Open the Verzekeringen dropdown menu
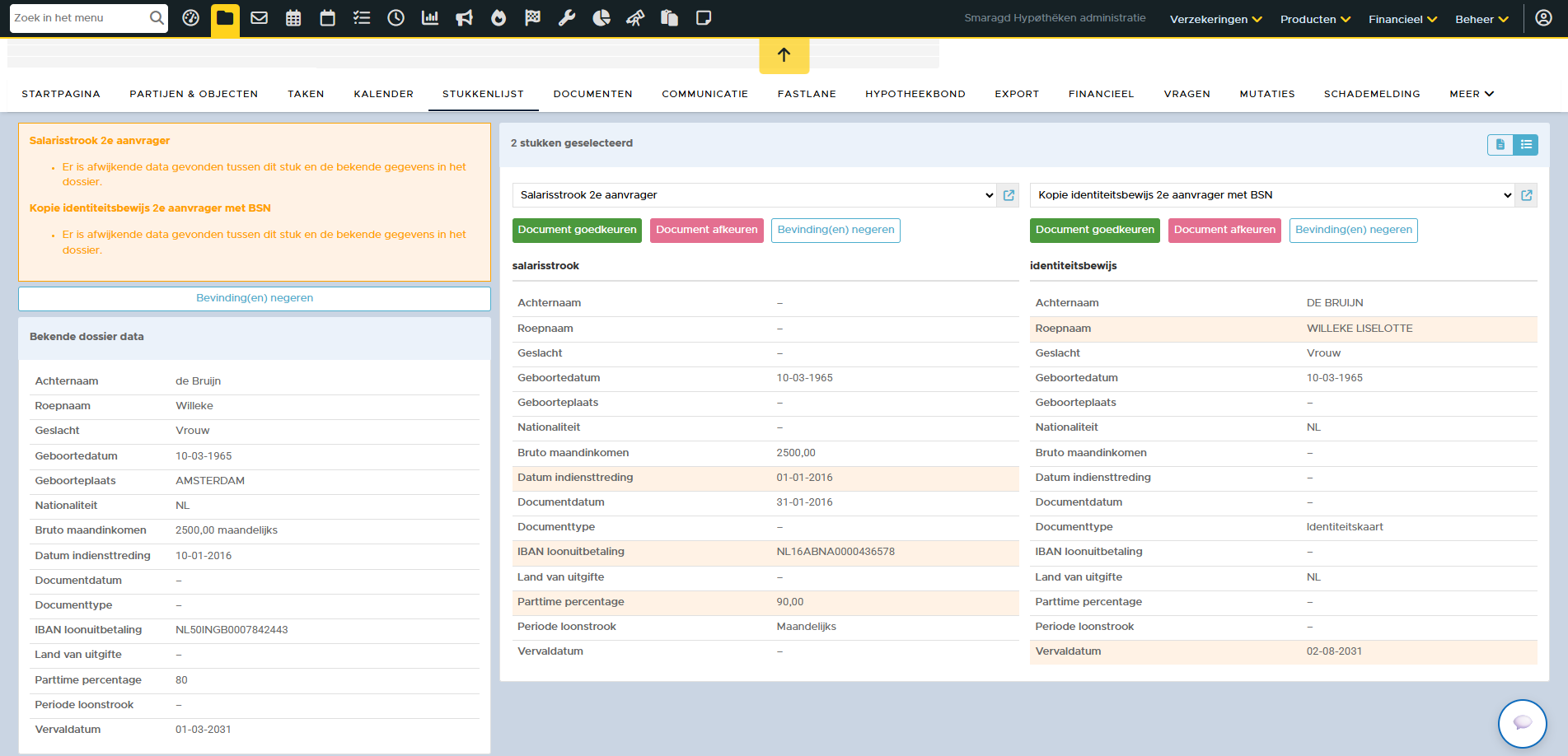This screenshot has width=1568, height=756. tap(1215, 19)
